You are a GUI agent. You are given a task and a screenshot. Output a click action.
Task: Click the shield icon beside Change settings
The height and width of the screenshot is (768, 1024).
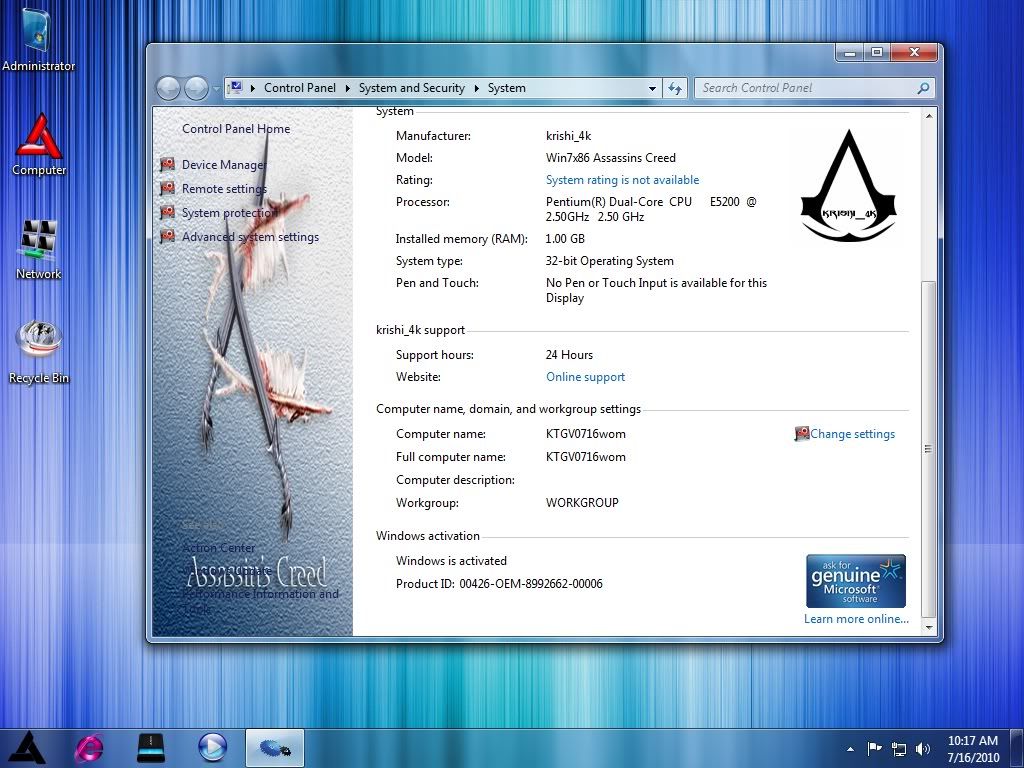tap(801, 434)
